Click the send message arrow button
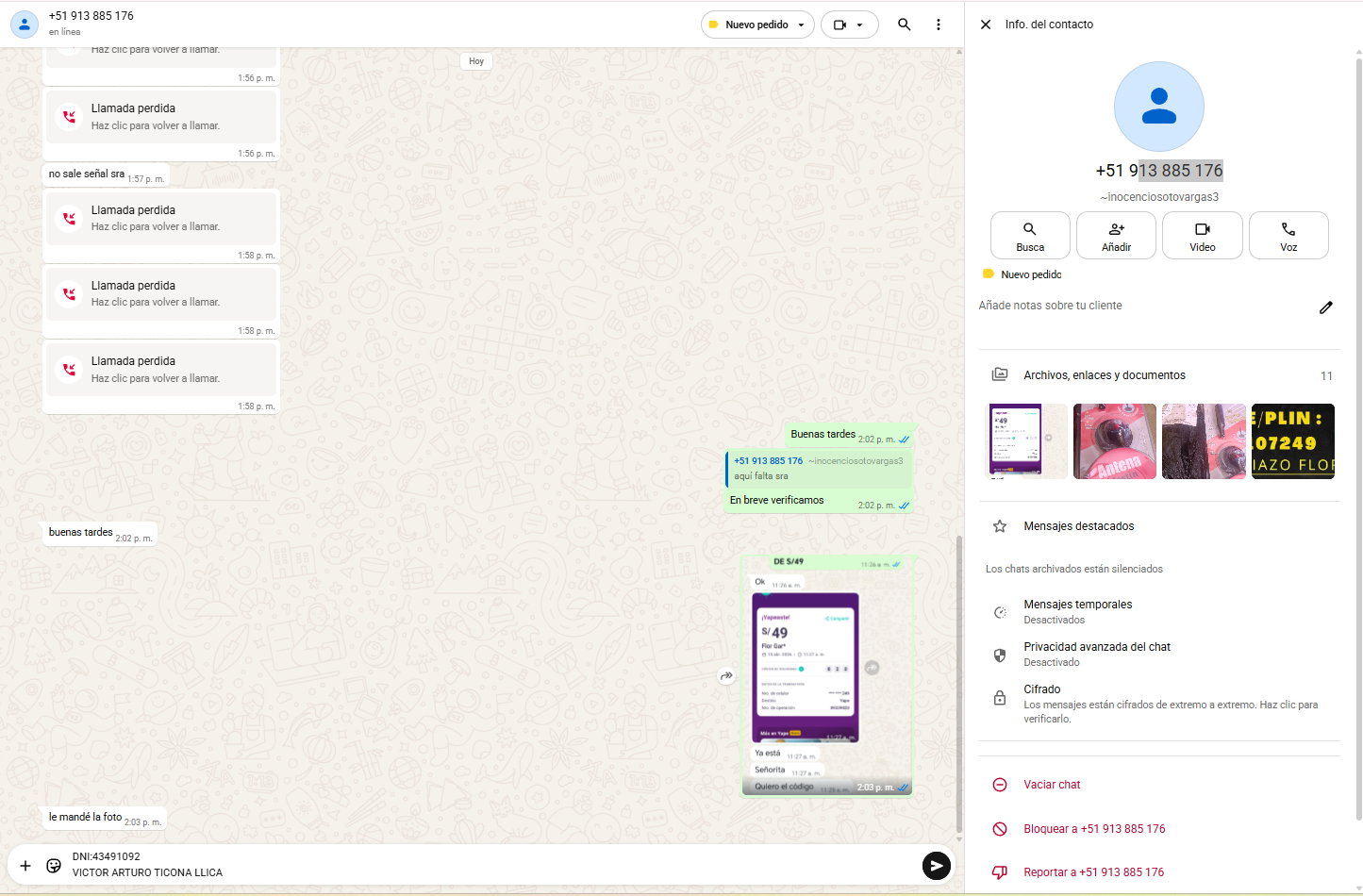This screenshot has width=1363, height=896. [x=936, y=865]
